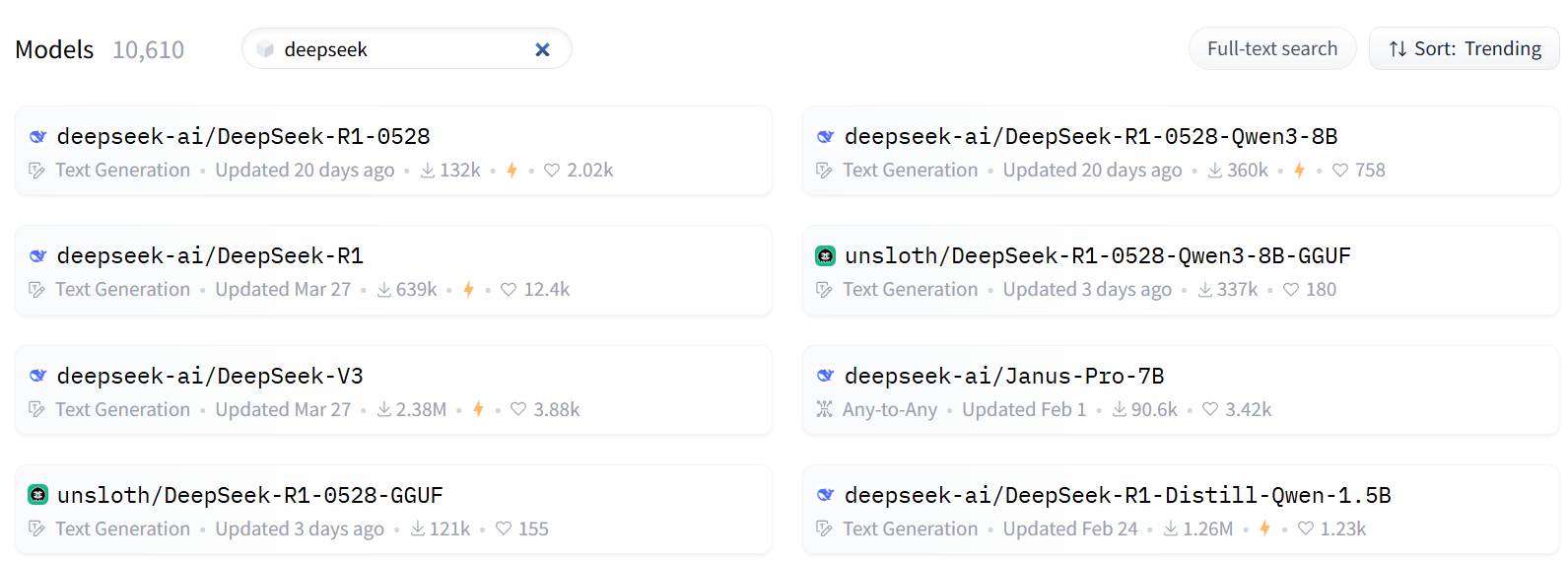Click DeepSeek whale avatar of DeepSeek-R1-0528-Qwen3-8B
1568x562 pixels.
pyautogui.click(x=825, y=136)
